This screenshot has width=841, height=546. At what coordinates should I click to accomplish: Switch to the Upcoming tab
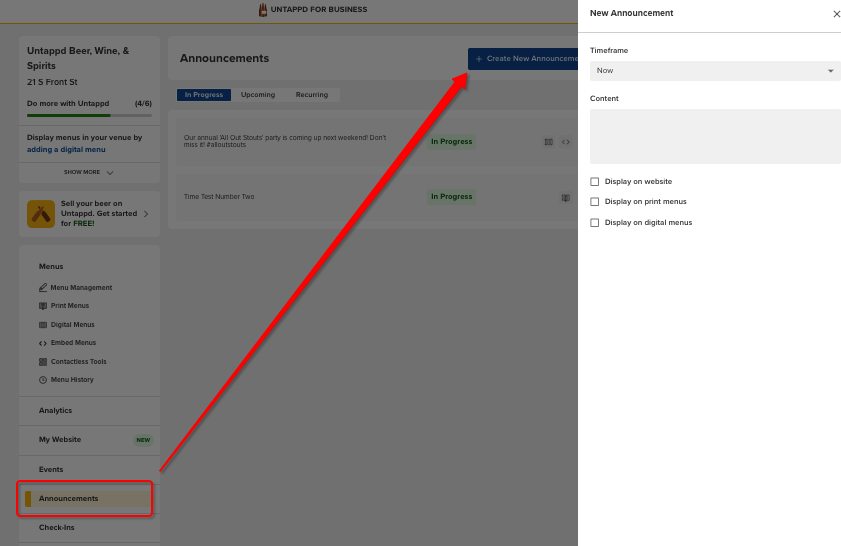[258, 95]
